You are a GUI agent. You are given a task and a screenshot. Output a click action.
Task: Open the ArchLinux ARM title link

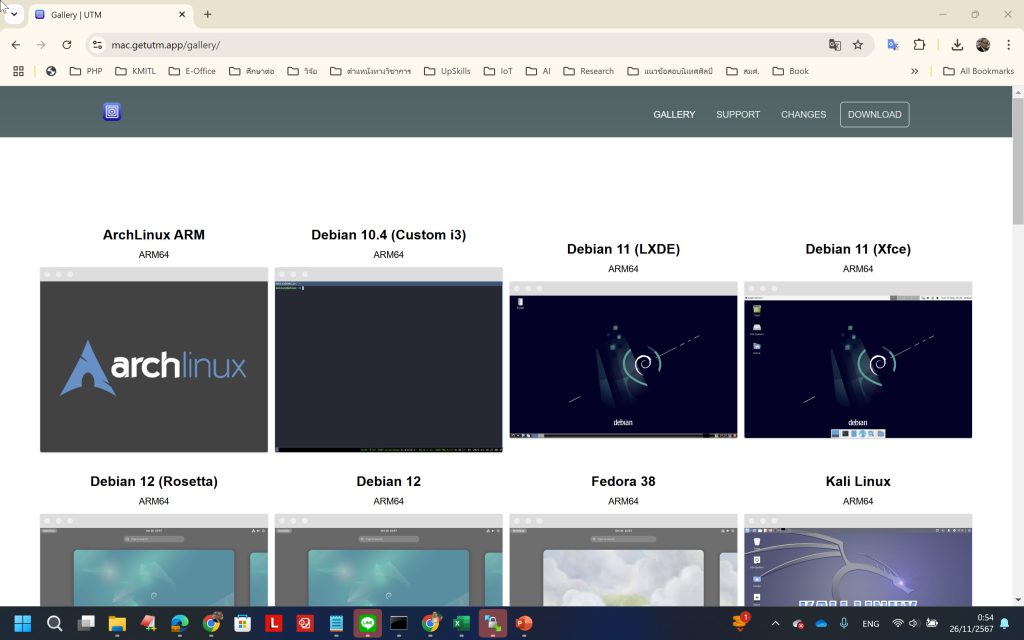pos(153,235)
